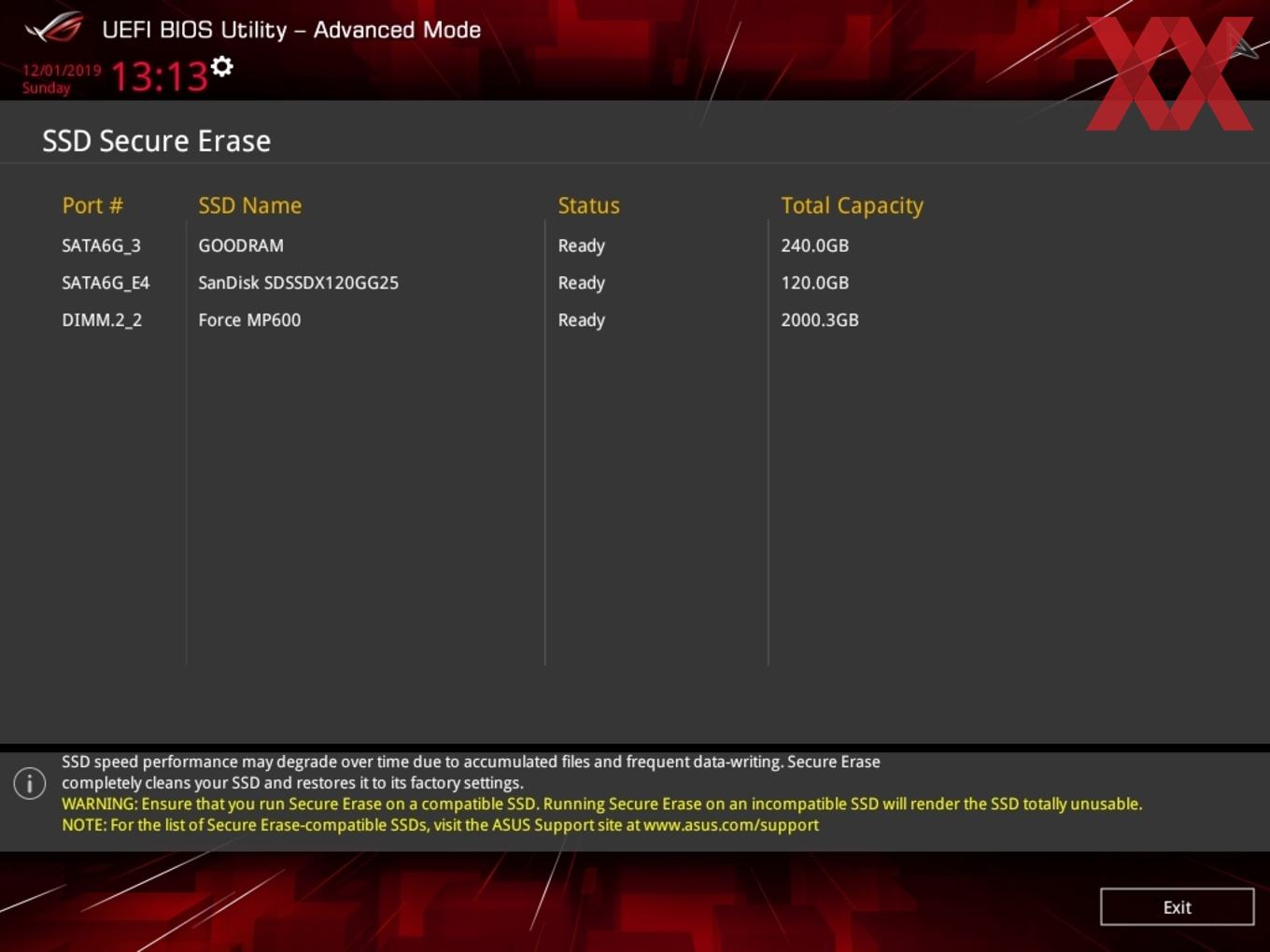Click the yellow WARNING line text
Image resolution: width=1270 pixels, height=952 pixels.
click(x=601, y=804)
